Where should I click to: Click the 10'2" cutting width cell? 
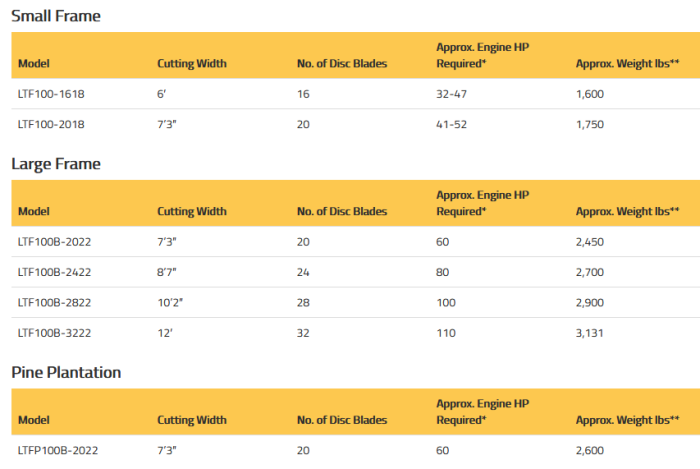[x=171, y=302]
